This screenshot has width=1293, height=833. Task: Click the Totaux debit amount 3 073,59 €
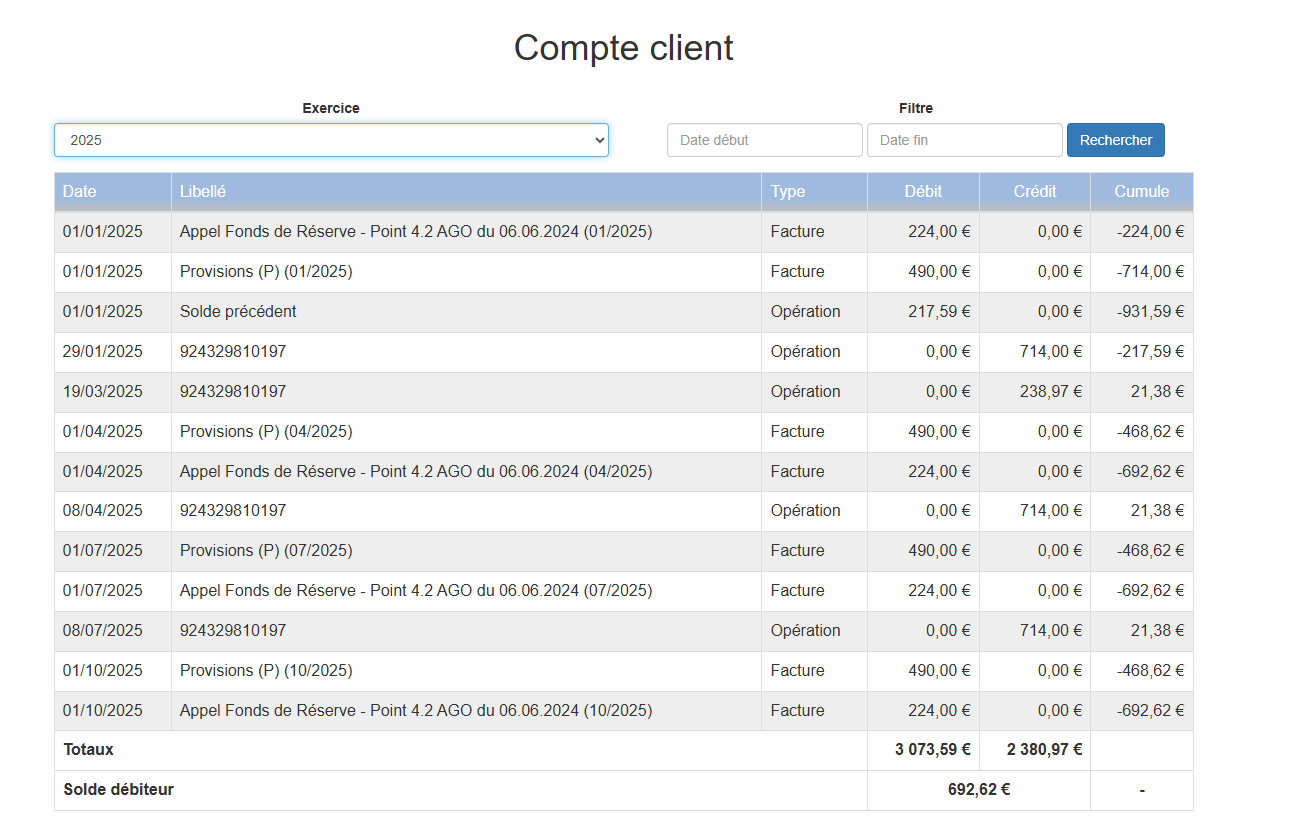pos(932,750)
